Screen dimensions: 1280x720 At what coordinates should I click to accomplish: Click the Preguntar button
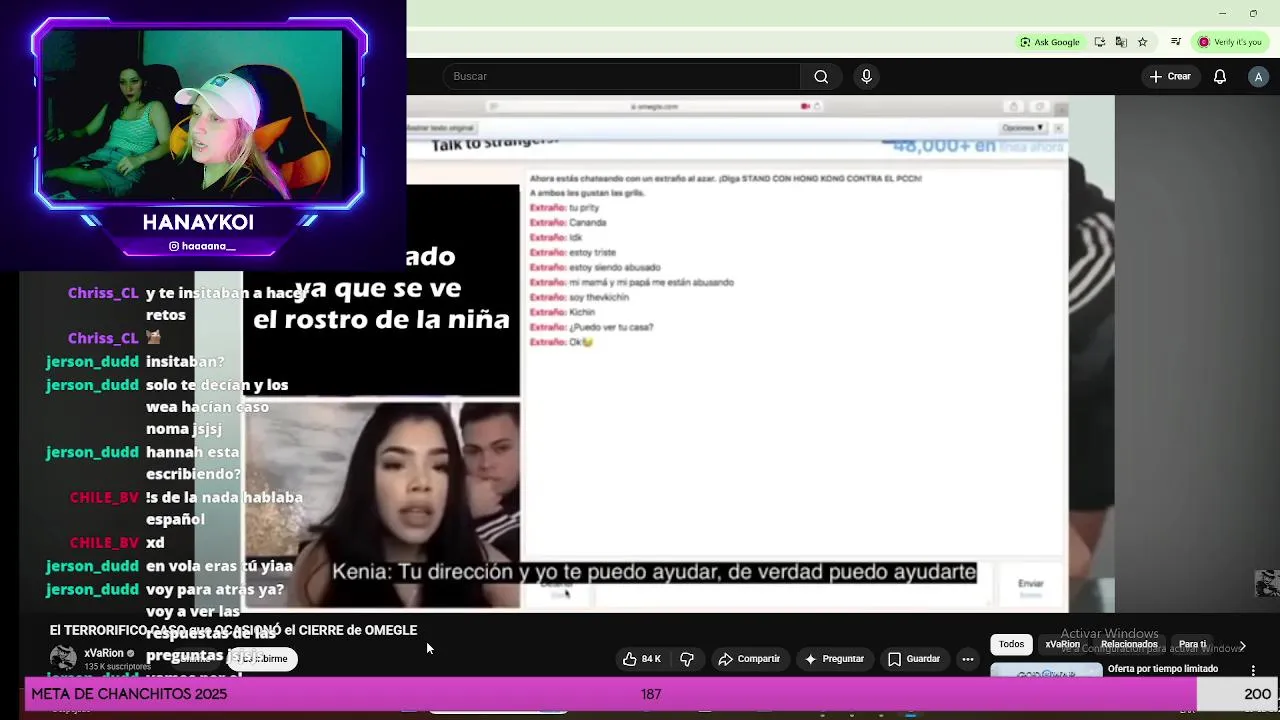pos(834,659)
